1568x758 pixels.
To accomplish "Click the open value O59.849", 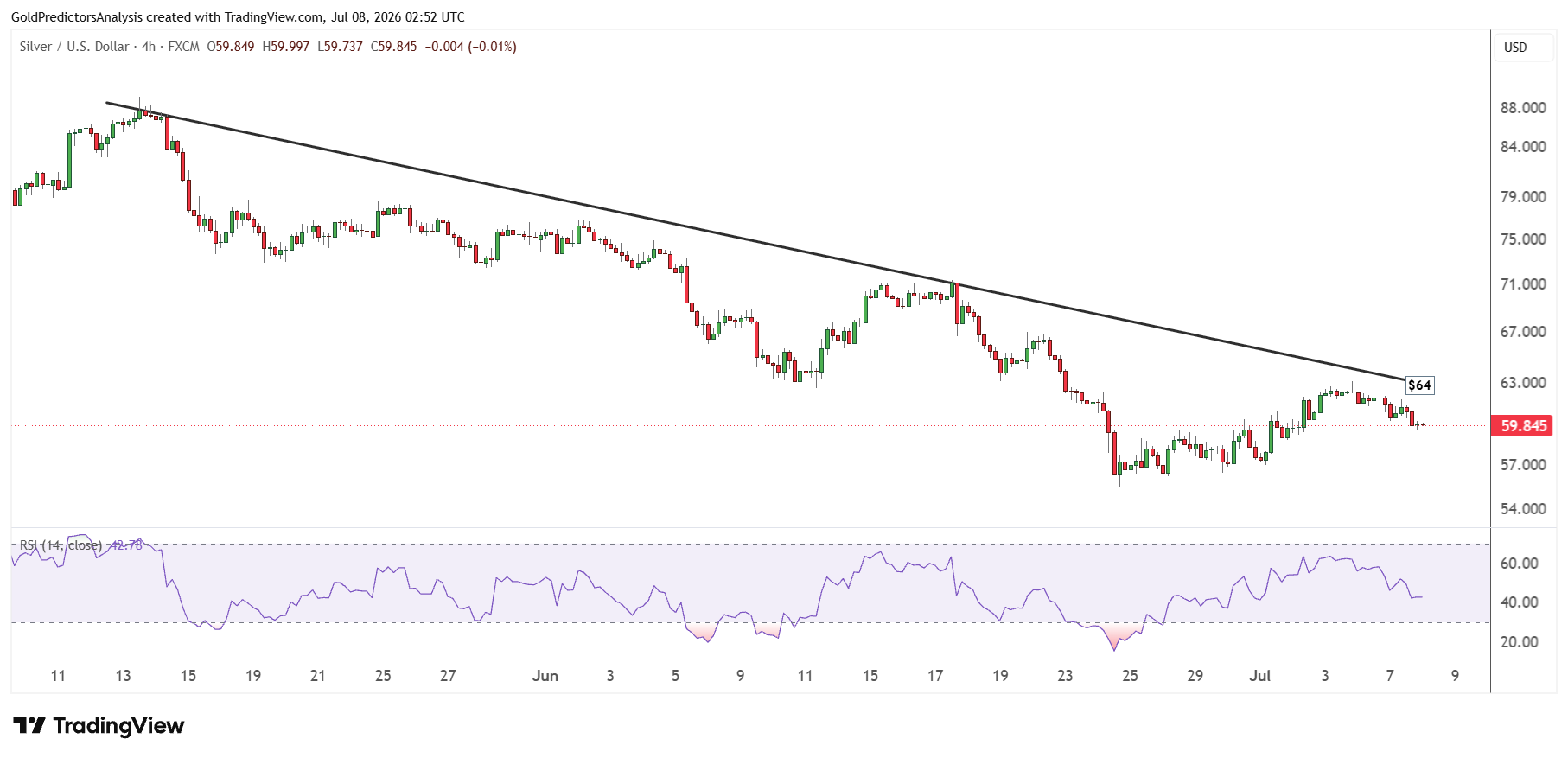I will 231,47.
